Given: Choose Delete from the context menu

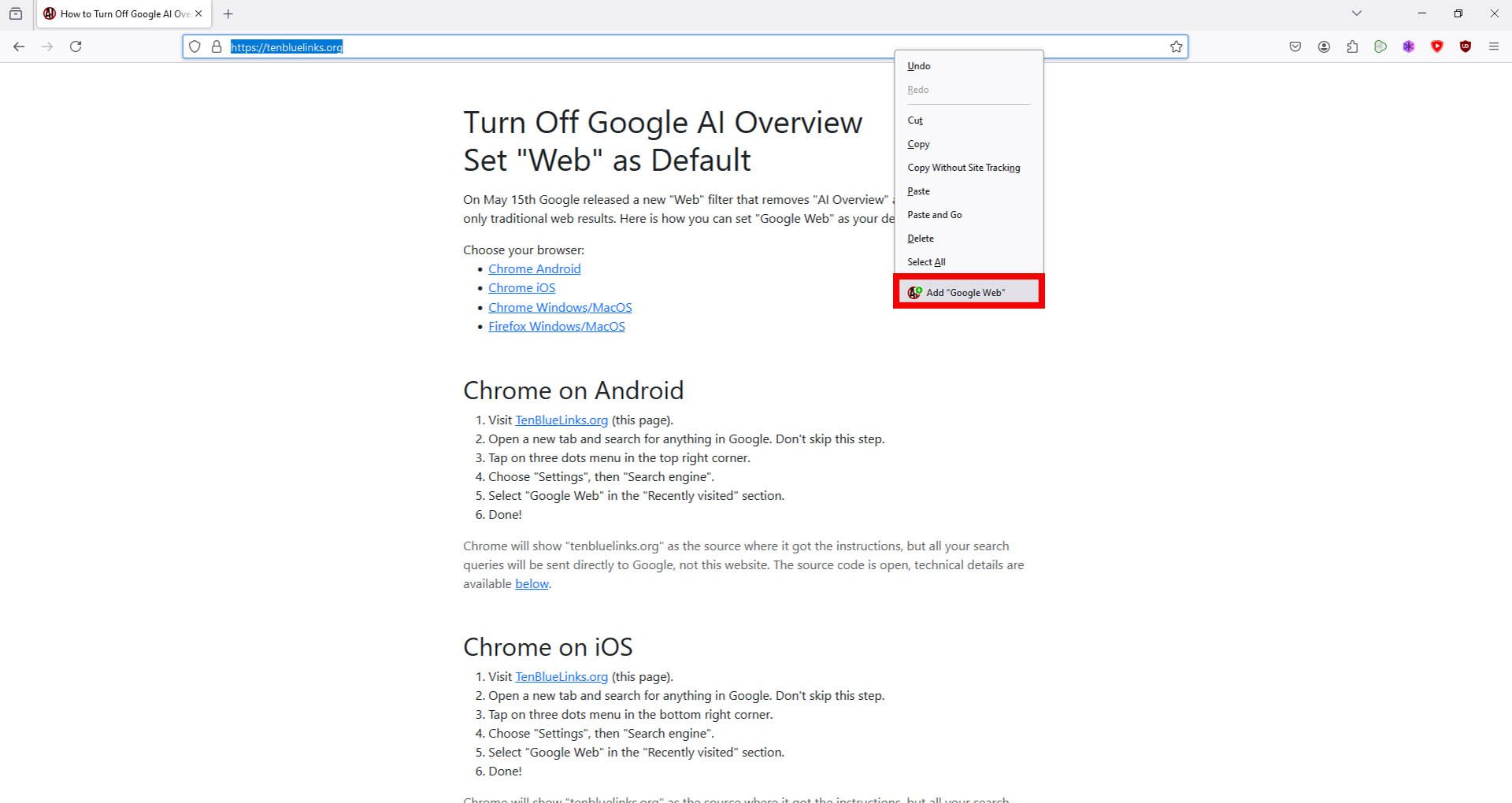Looking at the screenshot, I should [969, 239].
